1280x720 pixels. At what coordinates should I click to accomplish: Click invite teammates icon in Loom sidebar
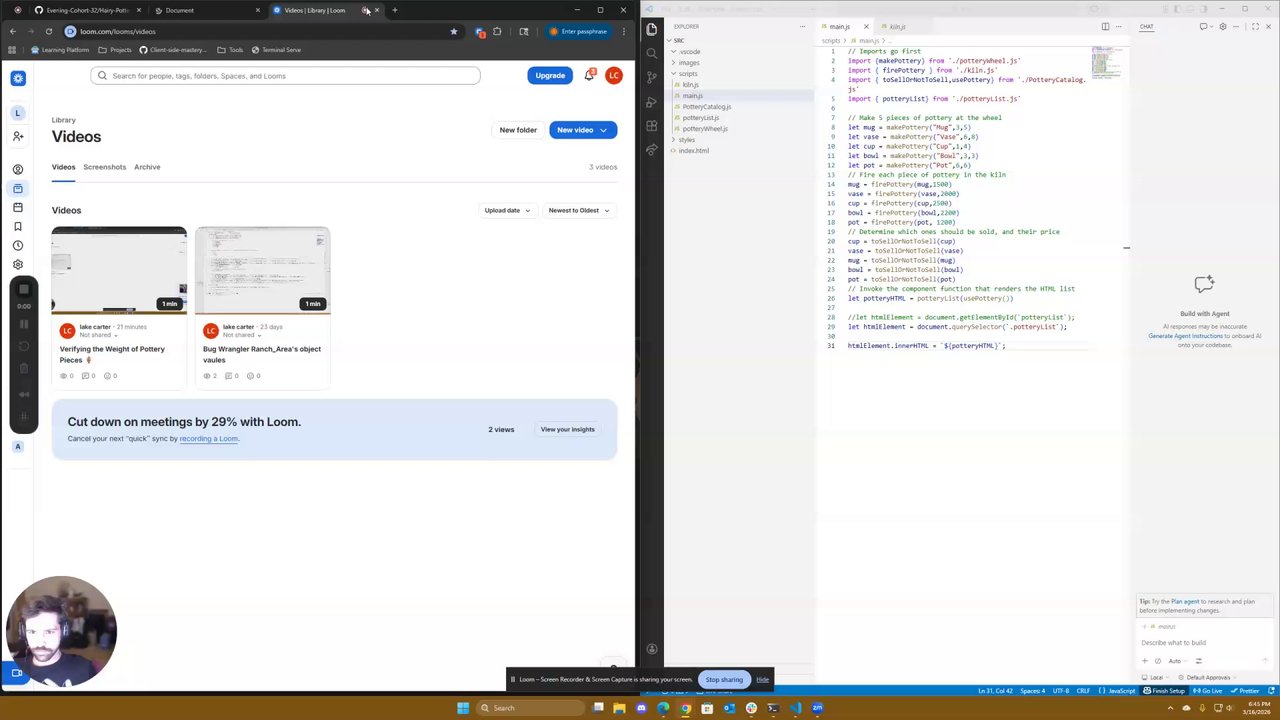pos(17,136)
